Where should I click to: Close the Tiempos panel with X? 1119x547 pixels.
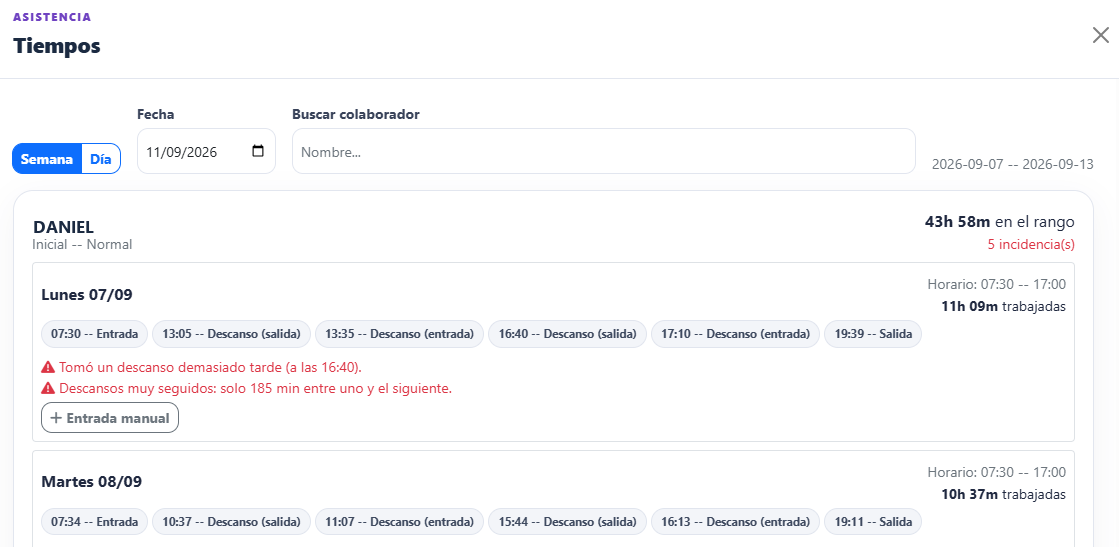tap(1100, 35)
